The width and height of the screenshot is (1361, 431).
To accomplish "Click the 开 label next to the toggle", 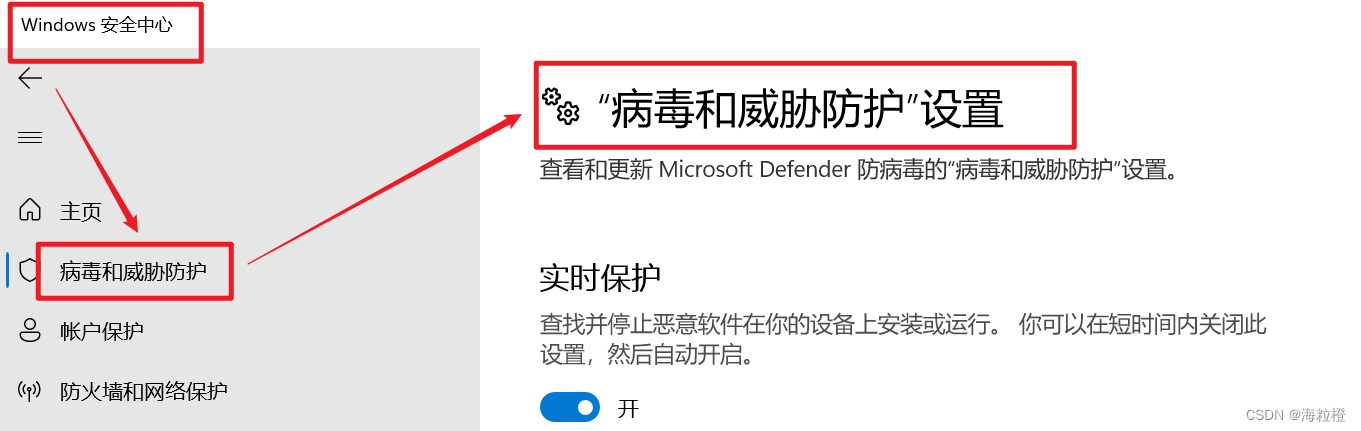I will click(x=628, y=408).
